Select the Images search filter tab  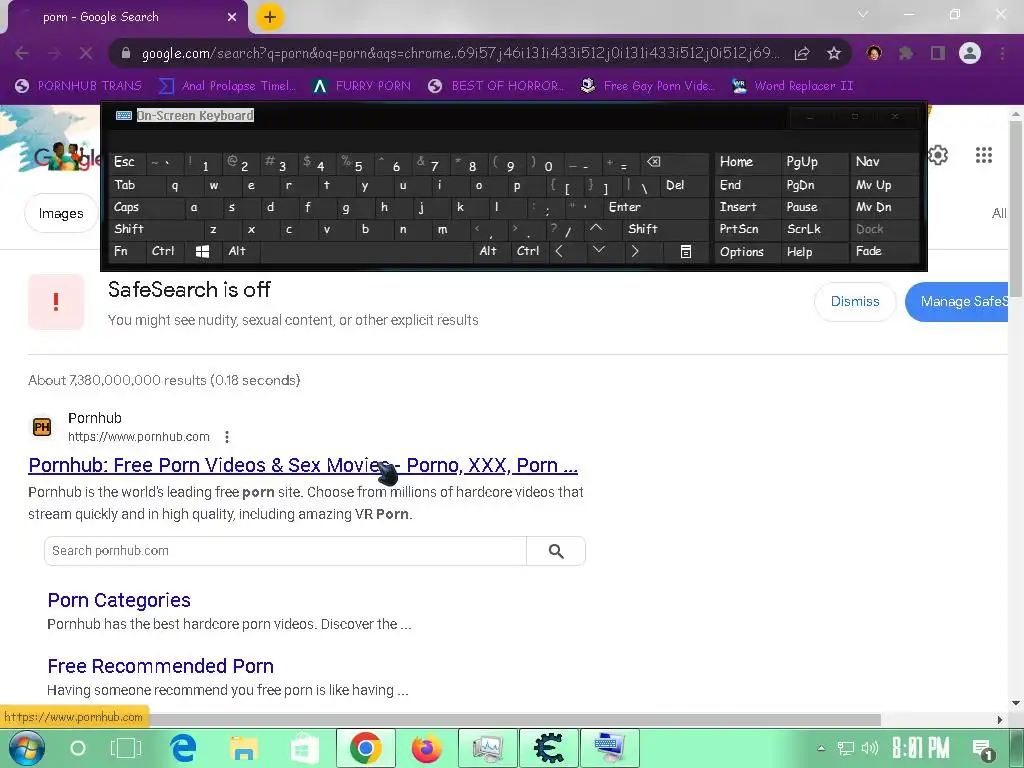pyautogui.click(x=61, y=213)
